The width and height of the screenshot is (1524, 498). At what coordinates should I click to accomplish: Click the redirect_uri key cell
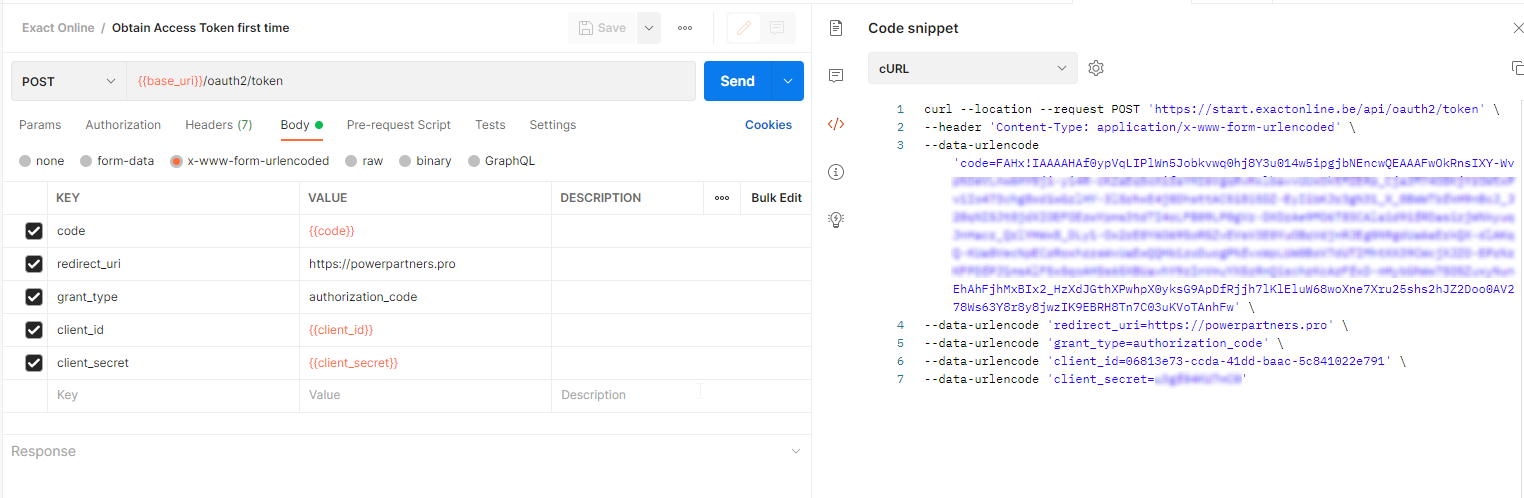[x=173, y=264]
